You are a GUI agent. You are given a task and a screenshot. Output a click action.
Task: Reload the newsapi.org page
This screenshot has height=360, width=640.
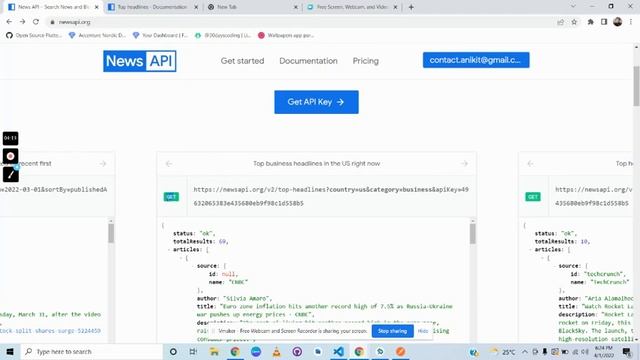click(36, 22)
